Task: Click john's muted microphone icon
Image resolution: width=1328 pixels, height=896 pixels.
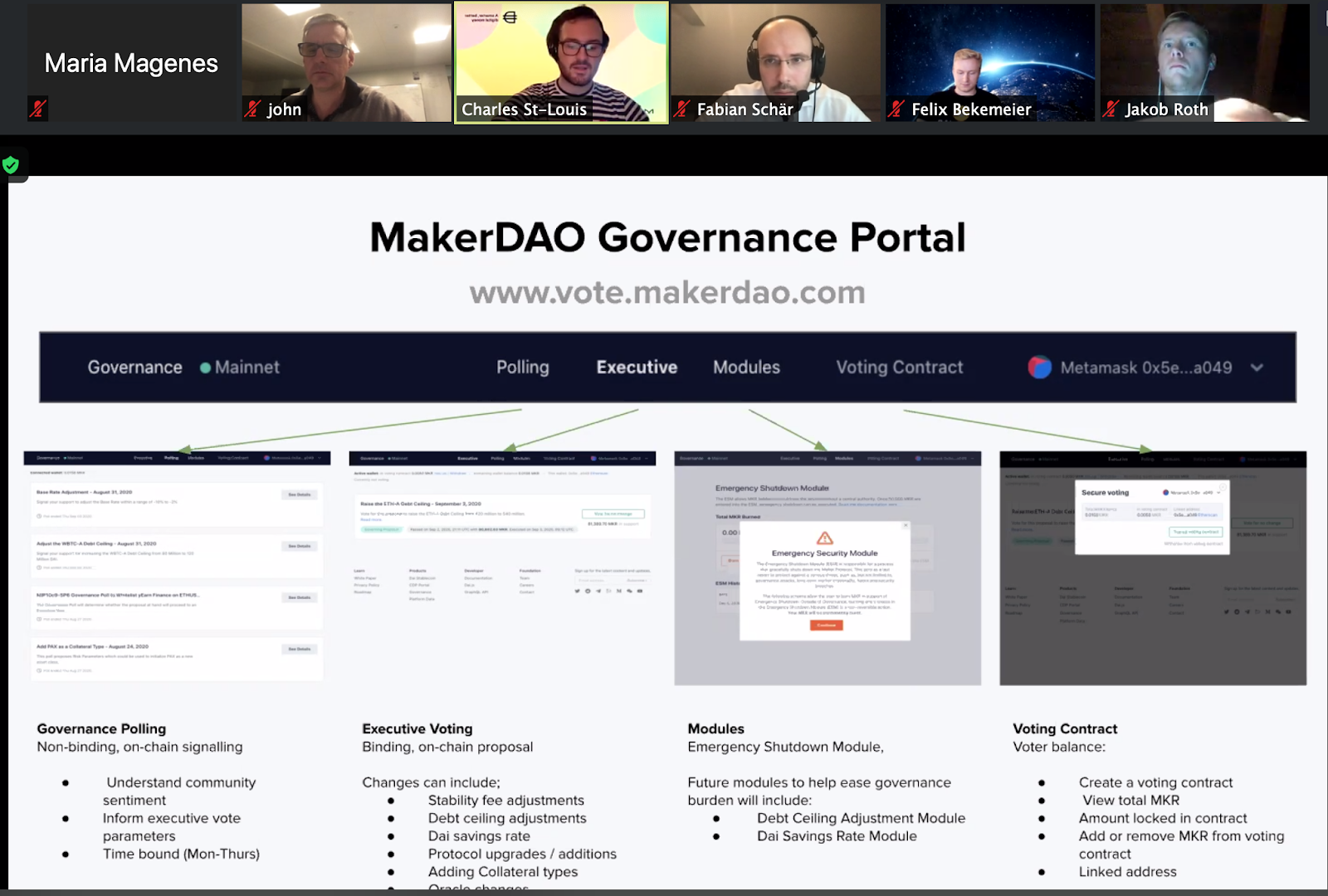Action: [252, 109]
